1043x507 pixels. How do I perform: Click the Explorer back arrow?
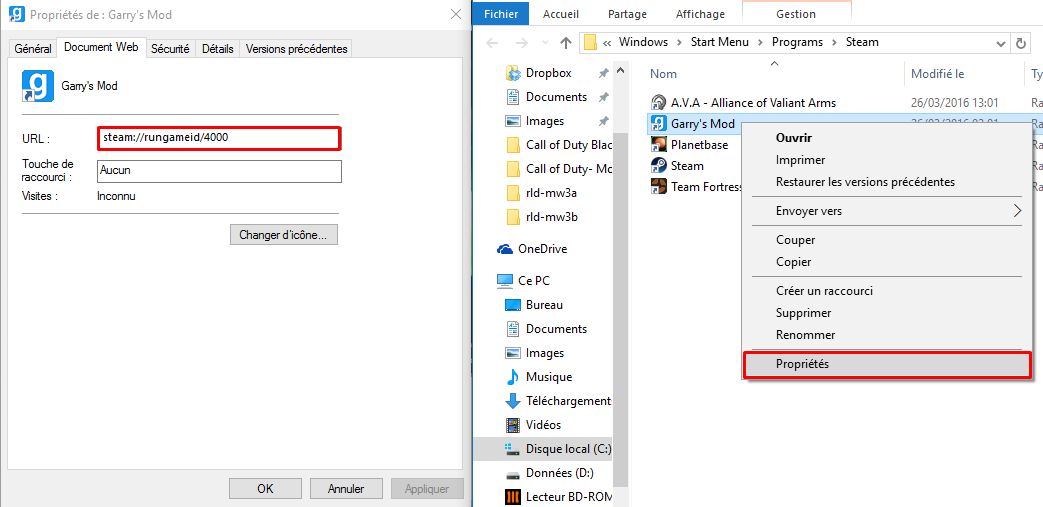tap(492, 43)
